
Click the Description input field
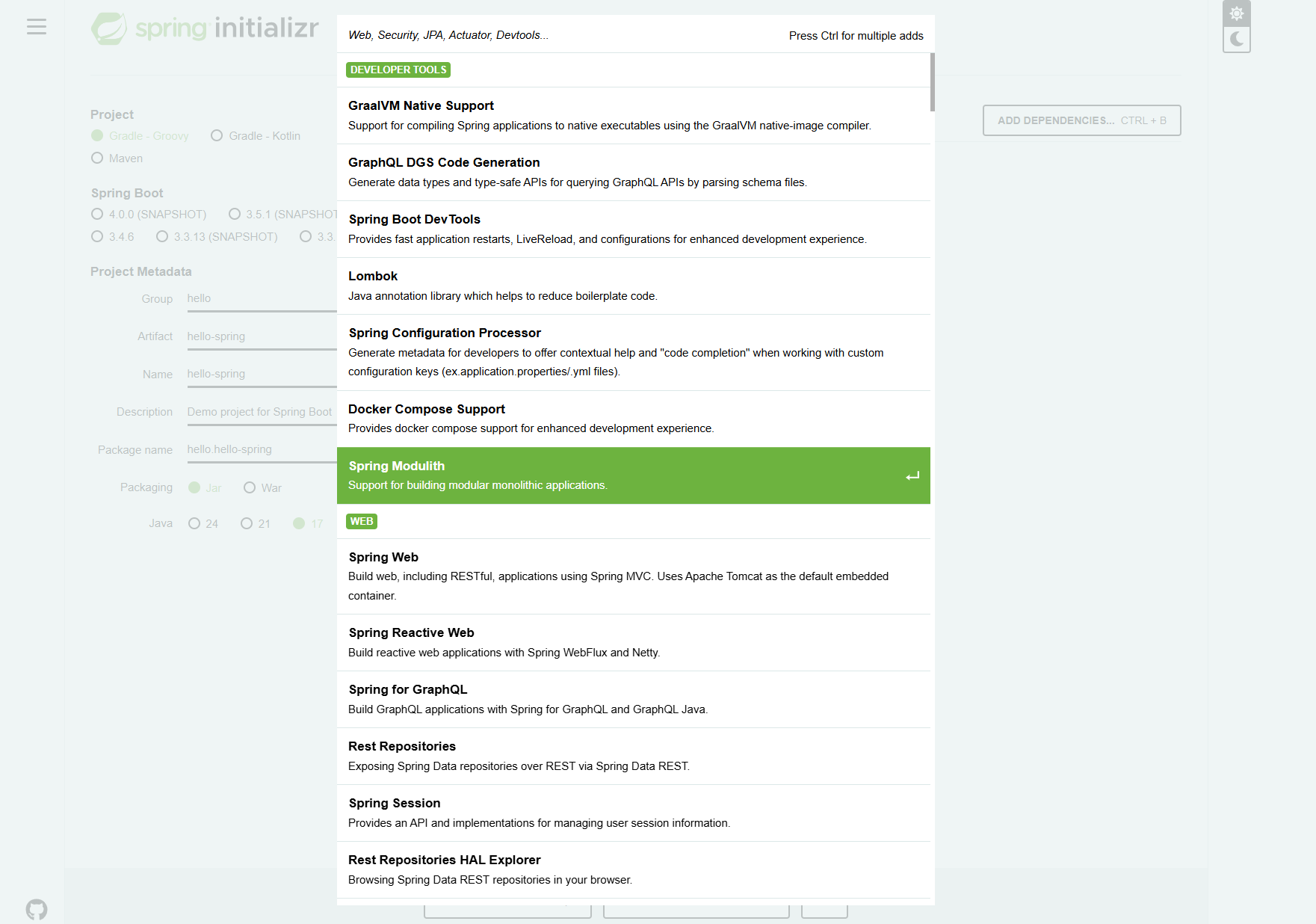pyautogui.click(x=262, y=413)
